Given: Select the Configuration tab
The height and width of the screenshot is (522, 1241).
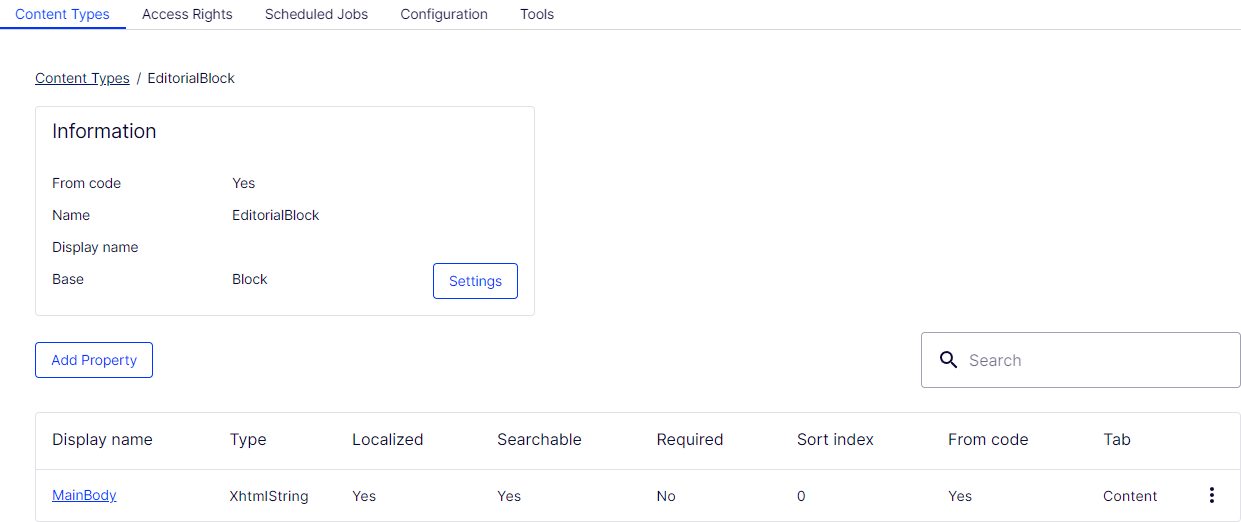Looking at the screenshot, I should [444, 14].
